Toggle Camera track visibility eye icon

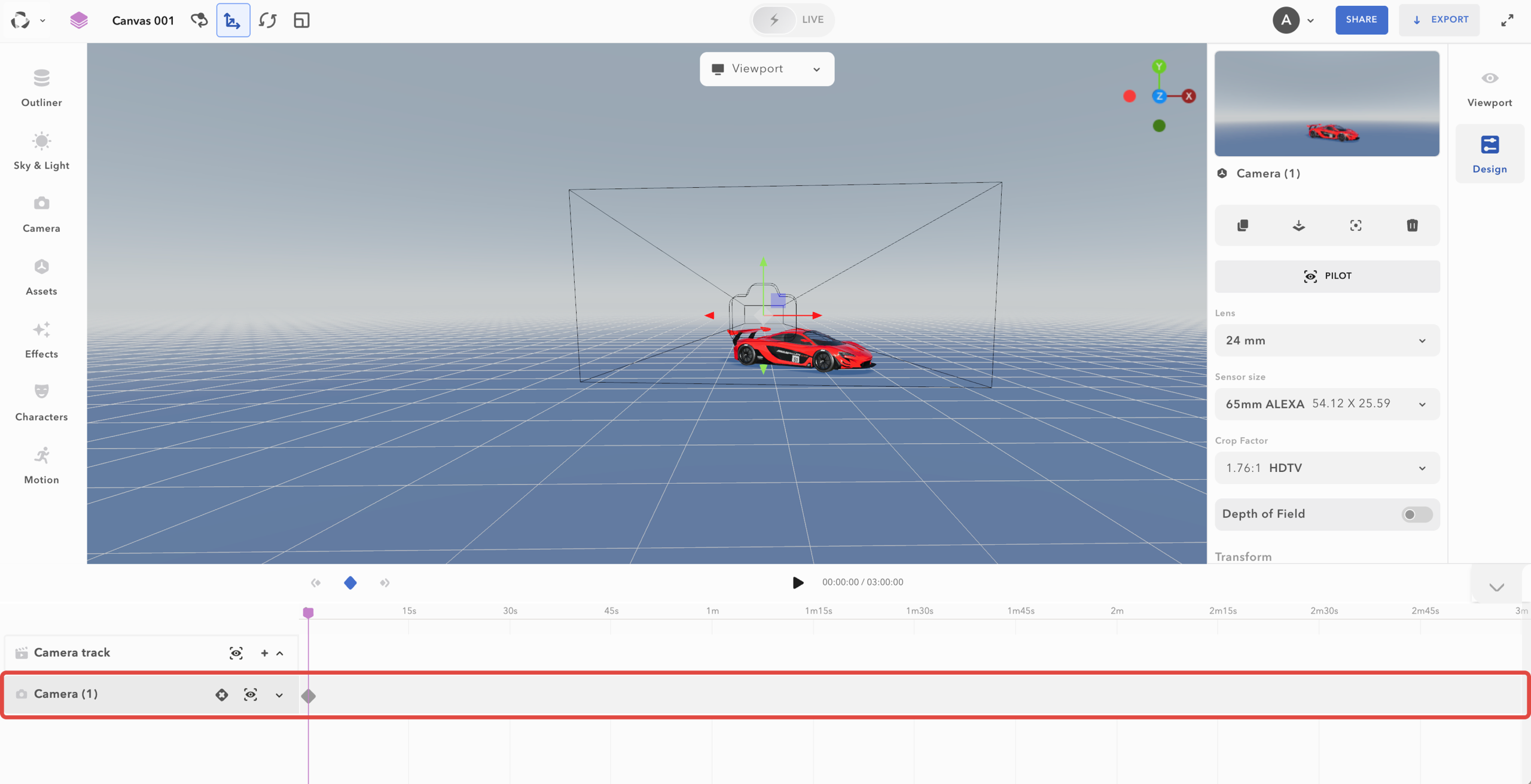coord(236,652)
